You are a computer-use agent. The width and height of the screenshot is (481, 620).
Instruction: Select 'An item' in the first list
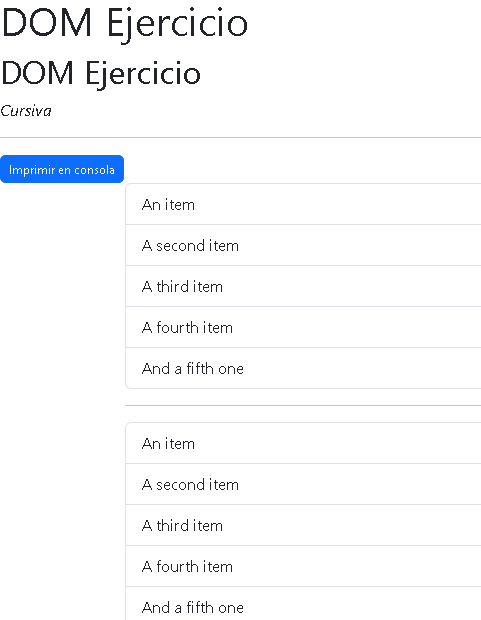[303, 204]
